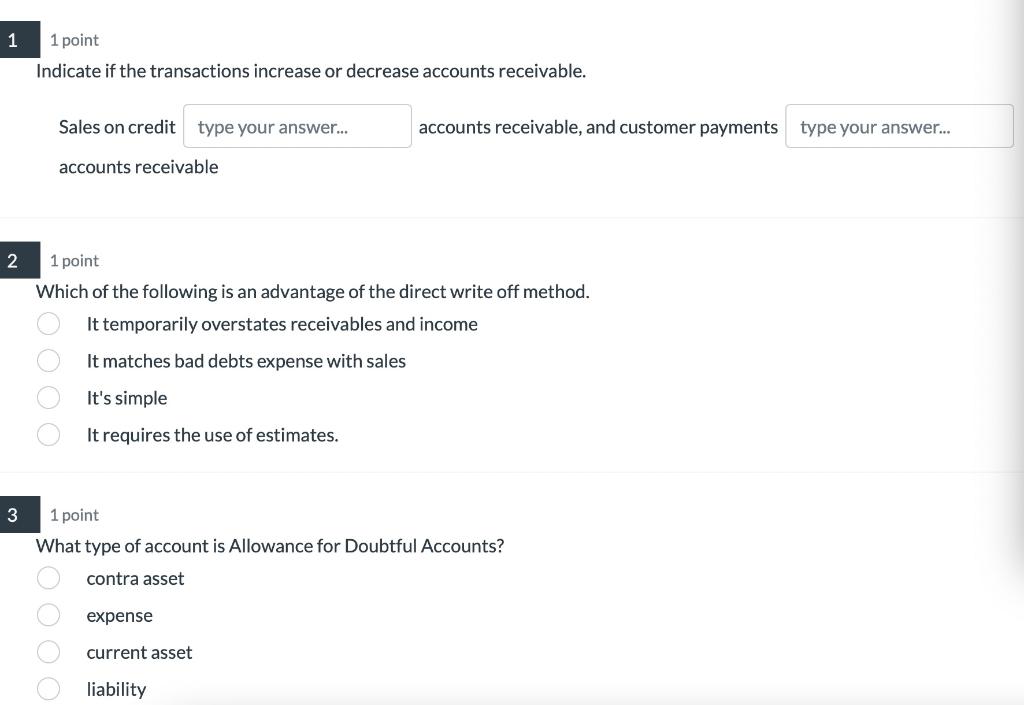Choose "contra asset" for question 3
Viewport: 1024px width, 705px height.
click(48, 578)
